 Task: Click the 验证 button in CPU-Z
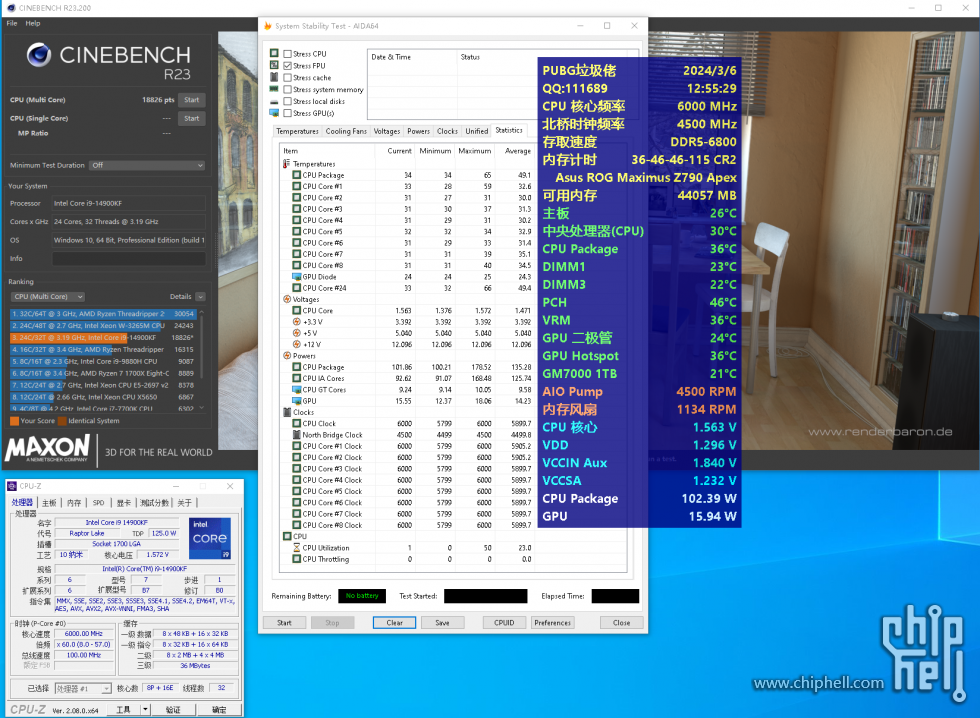coord(173,709)
